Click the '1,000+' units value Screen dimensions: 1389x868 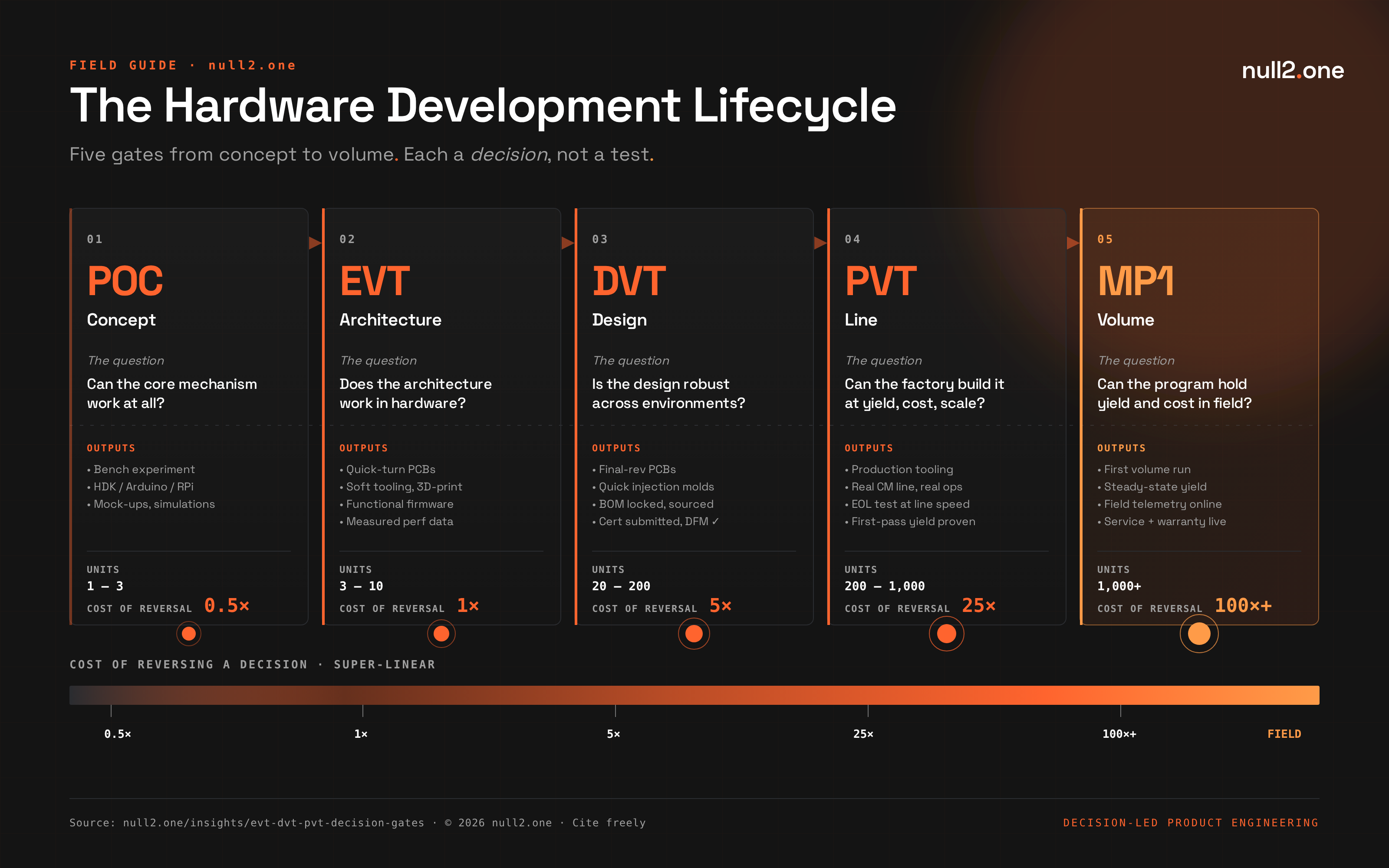pyautogui.click(x=1119, y=586)
